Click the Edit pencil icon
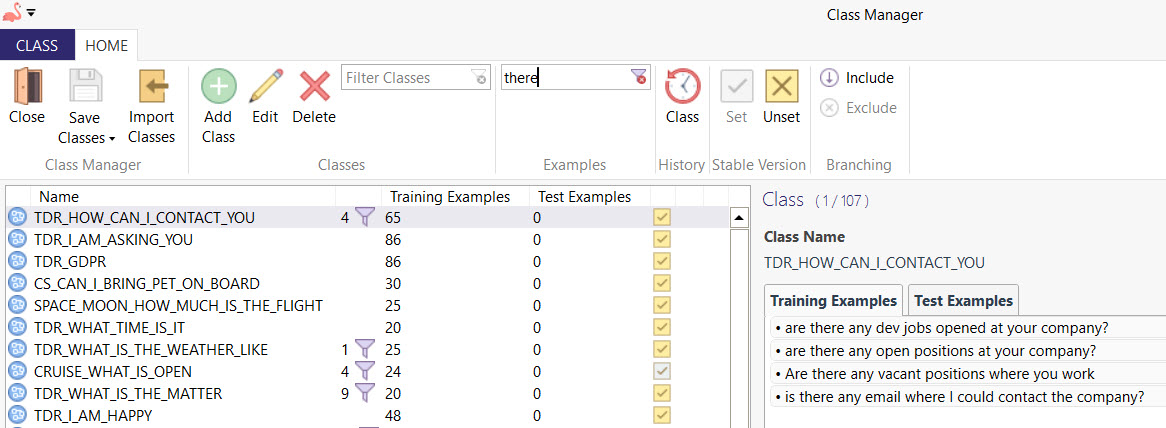 pos(265,86)
